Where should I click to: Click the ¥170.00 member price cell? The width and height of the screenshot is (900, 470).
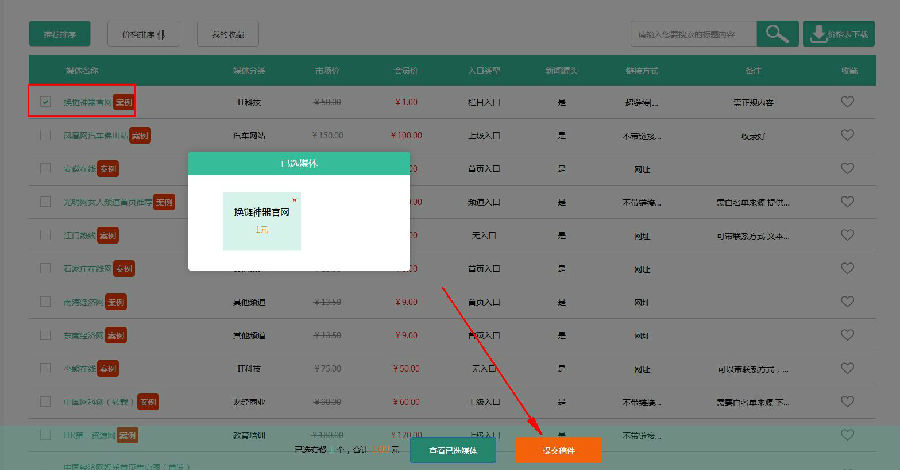click(406, 435)
